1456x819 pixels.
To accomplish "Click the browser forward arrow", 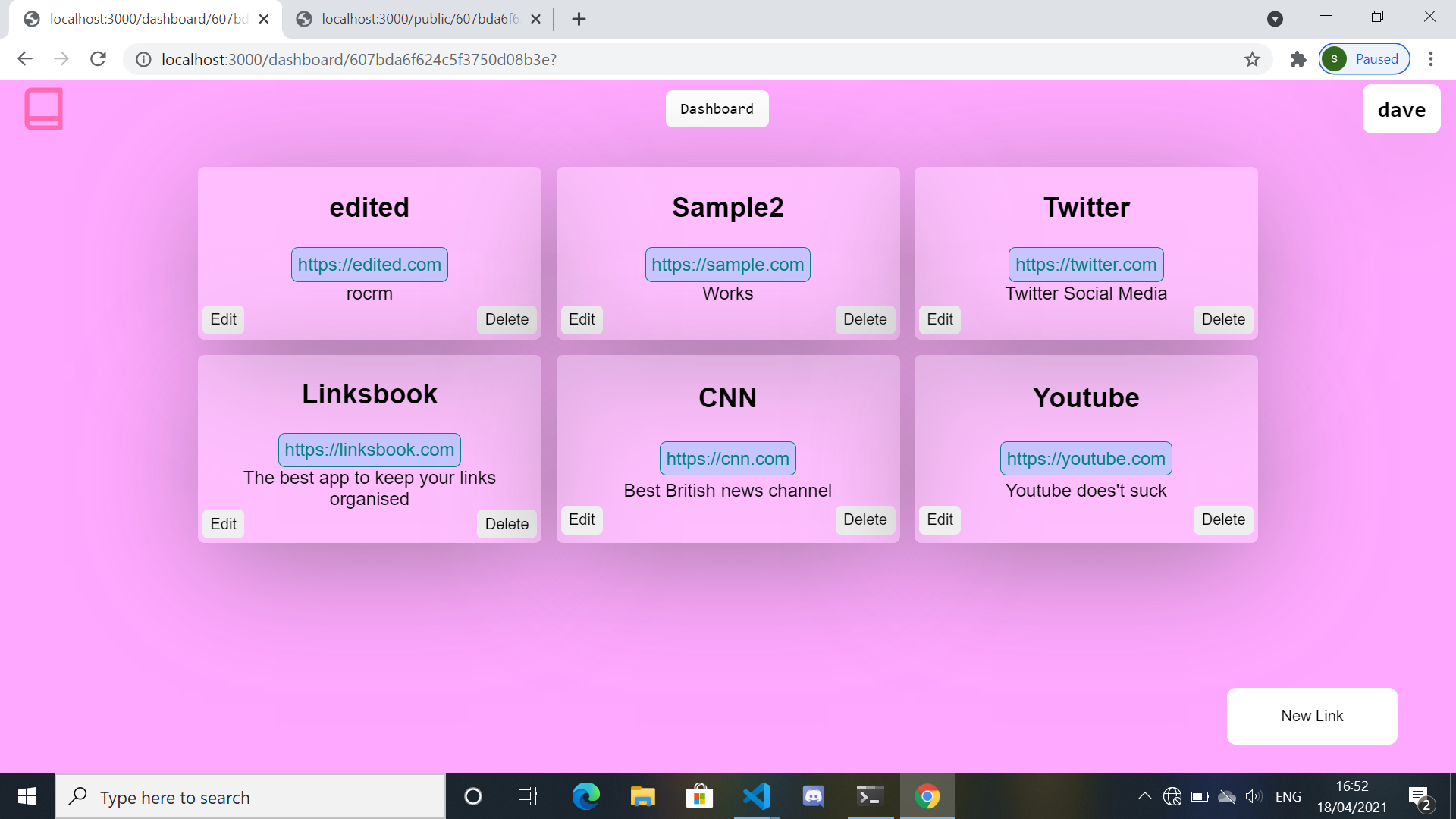I will coord(61,59).
